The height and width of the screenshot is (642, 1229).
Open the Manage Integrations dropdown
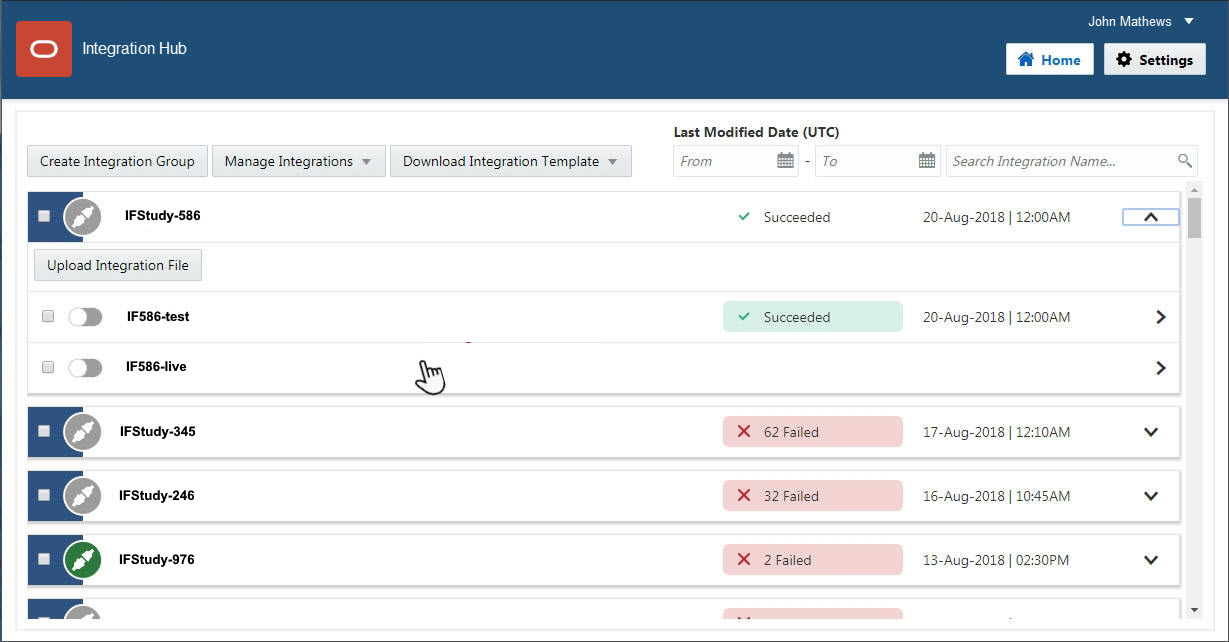click(299, 161)
